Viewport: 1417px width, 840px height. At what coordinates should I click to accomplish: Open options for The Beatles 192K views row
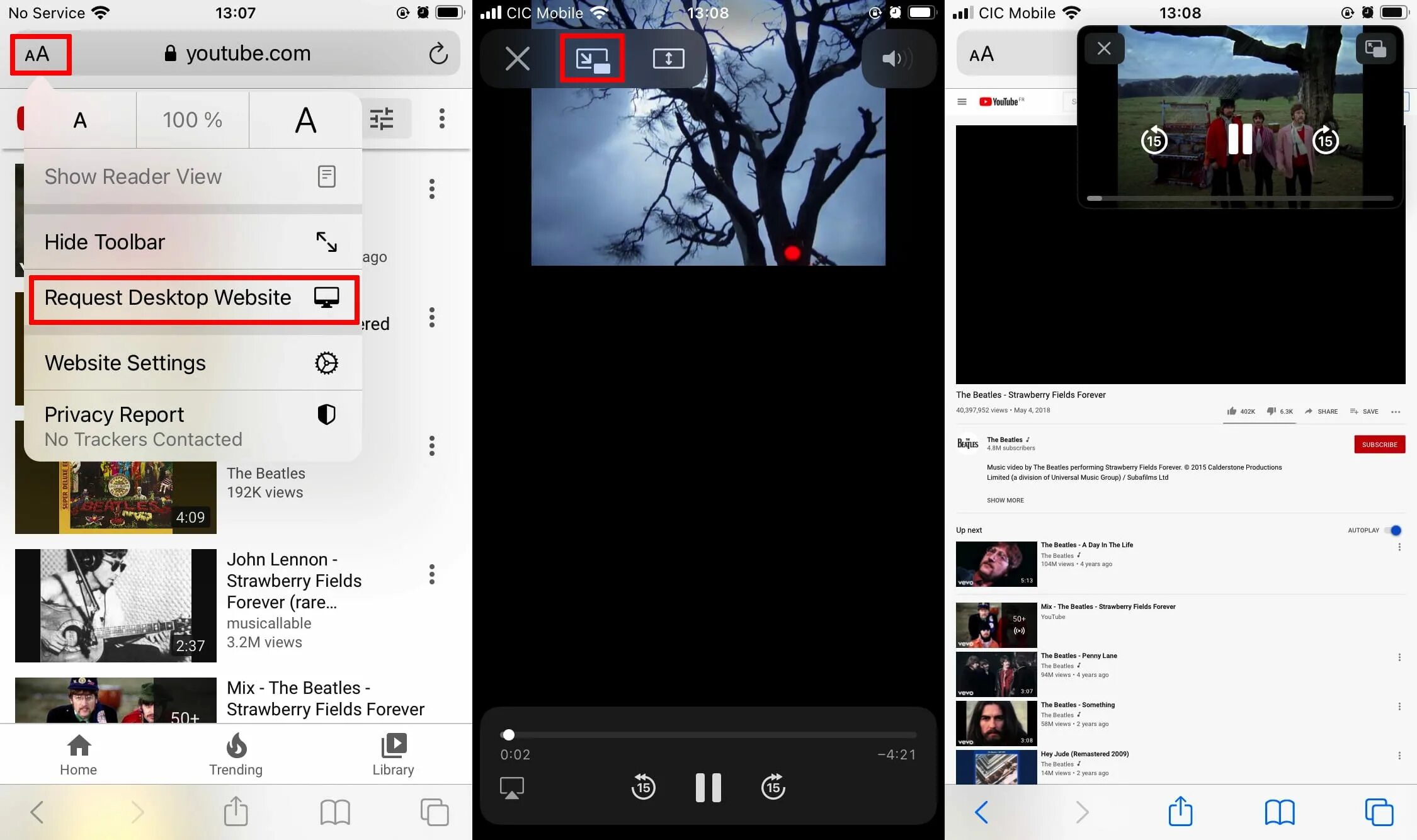432,446
